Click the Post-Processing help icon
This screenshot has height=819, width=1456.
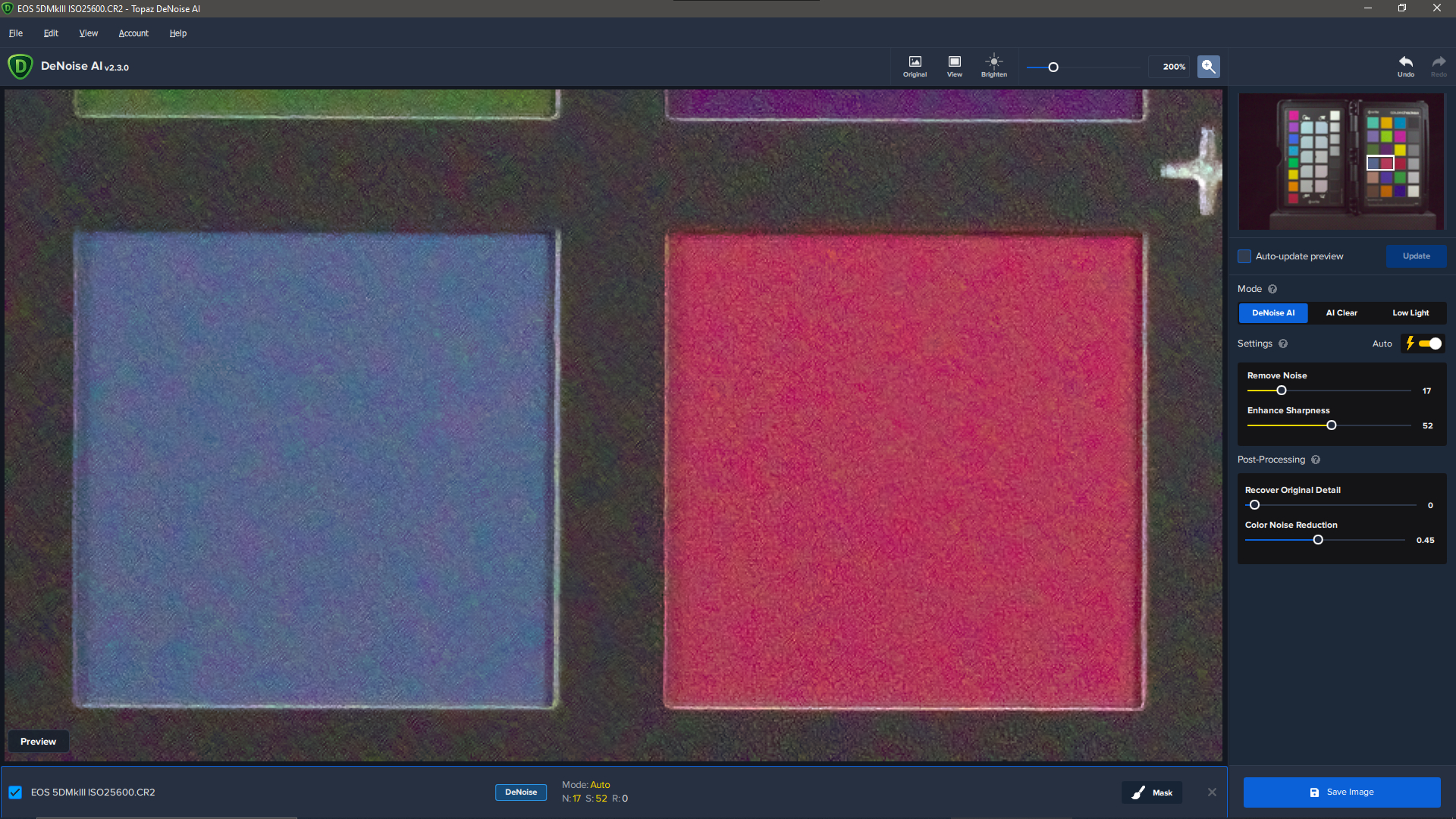[x=1316, y=460]
